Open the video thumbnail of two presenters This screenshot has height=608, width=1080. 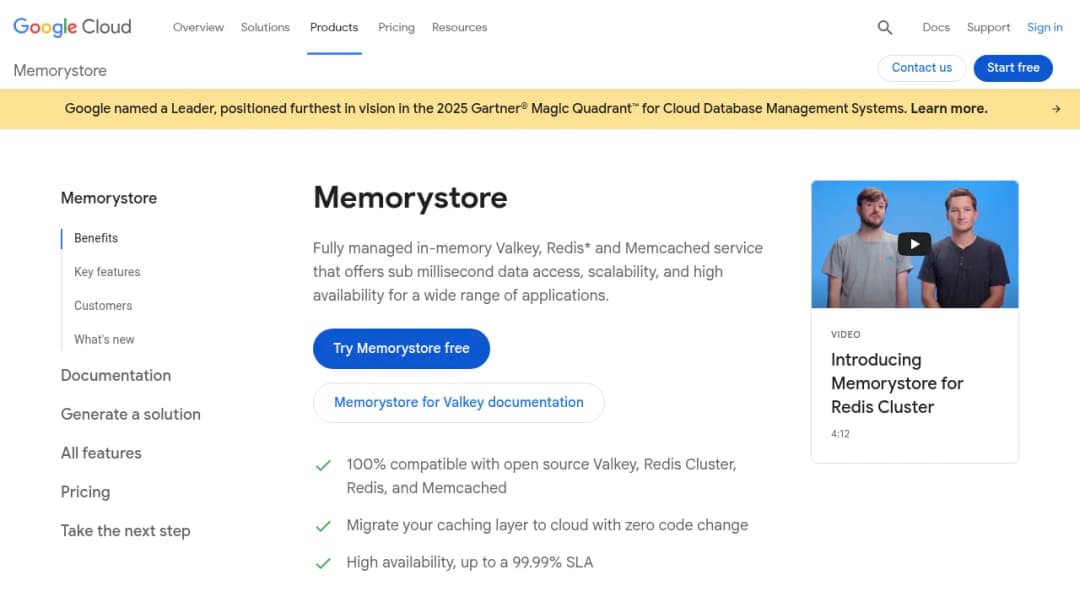tap(914, 244)
